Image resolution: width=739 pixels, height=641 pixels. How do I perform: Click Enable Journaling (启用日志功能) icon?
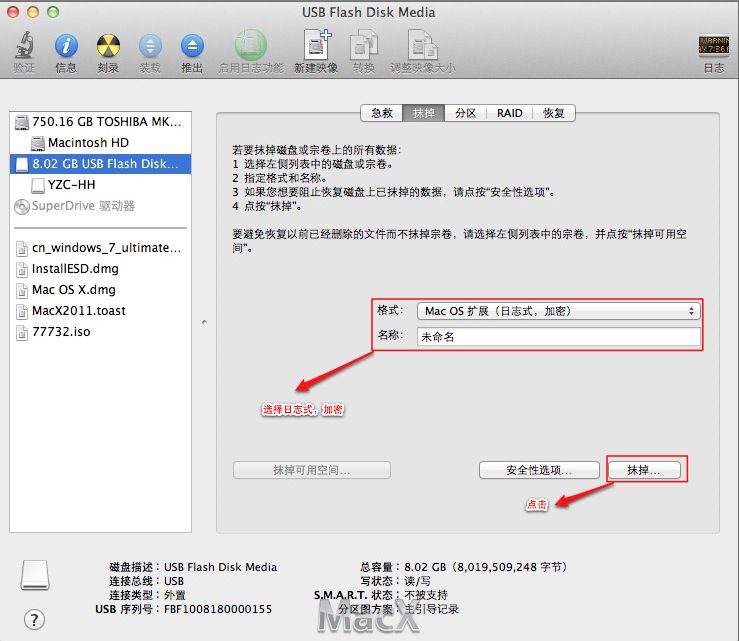pyautogui.click(x=251, y=45)
